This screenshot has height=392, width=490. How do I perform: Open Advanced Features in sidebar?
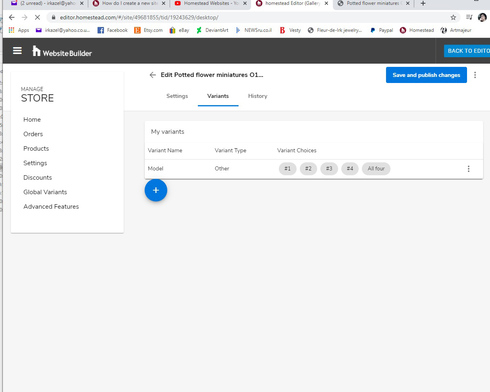[51, 207]
